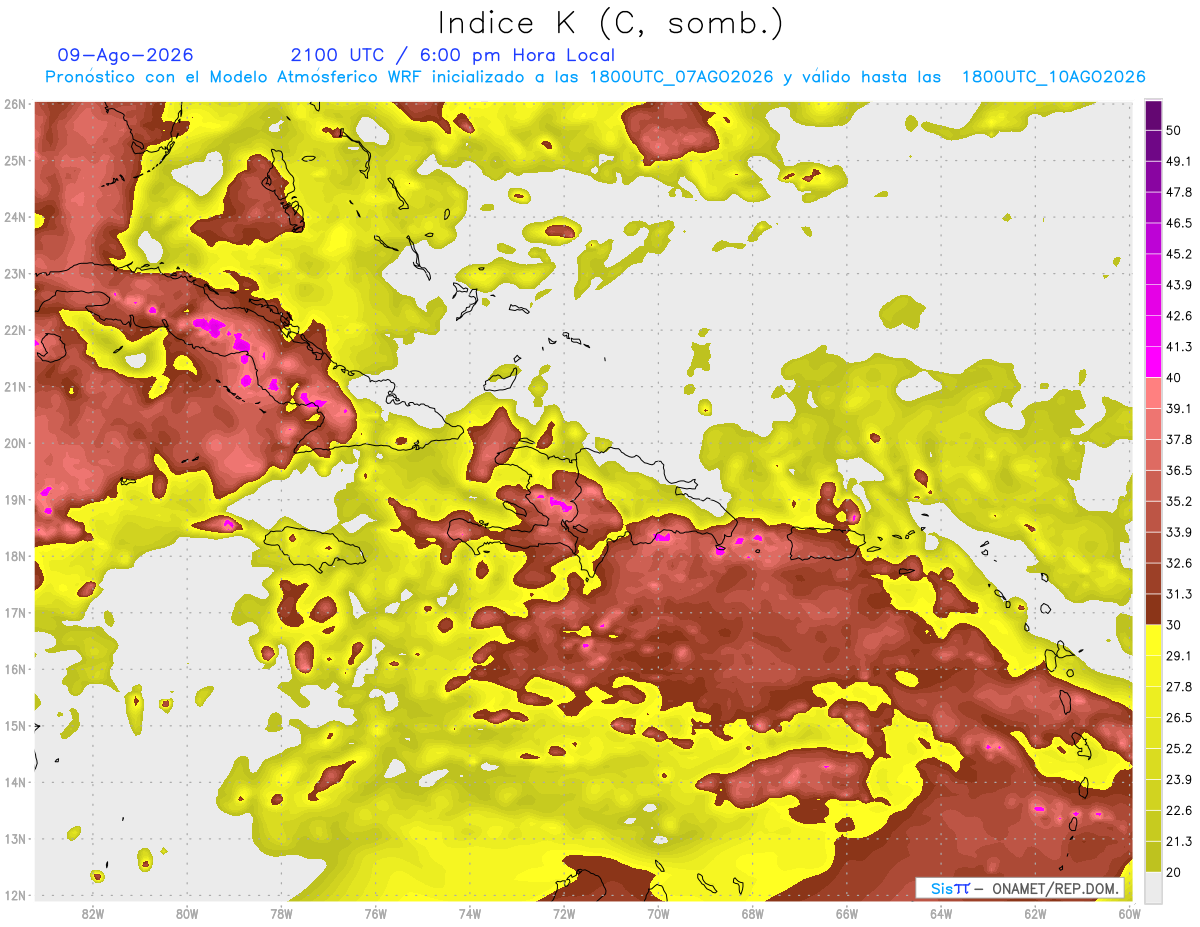Screen dimensions: 1200x927
Task: Click the '62W' longitude label
Action: pos(1035,914)
